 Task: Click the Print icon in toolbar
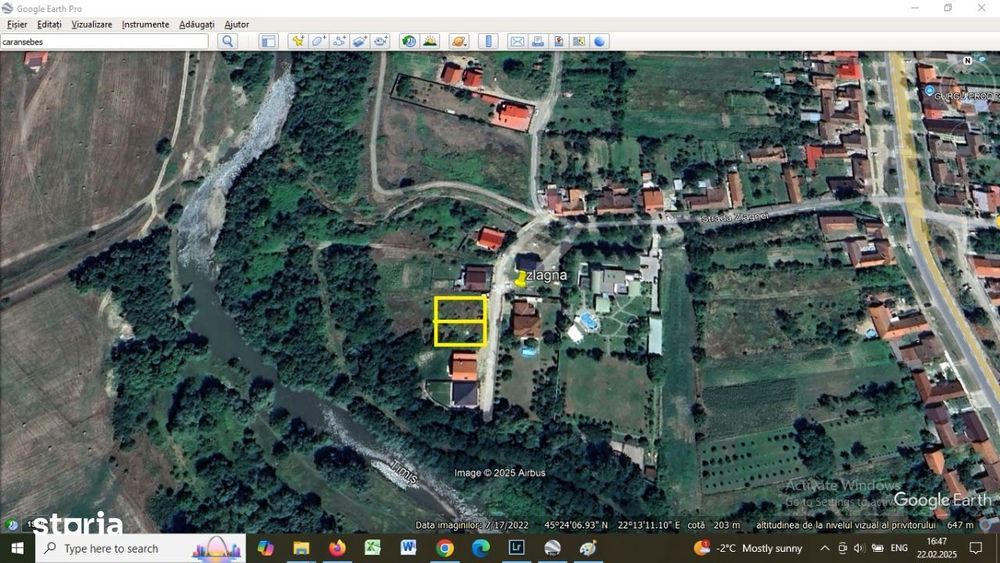pos(538,41)
